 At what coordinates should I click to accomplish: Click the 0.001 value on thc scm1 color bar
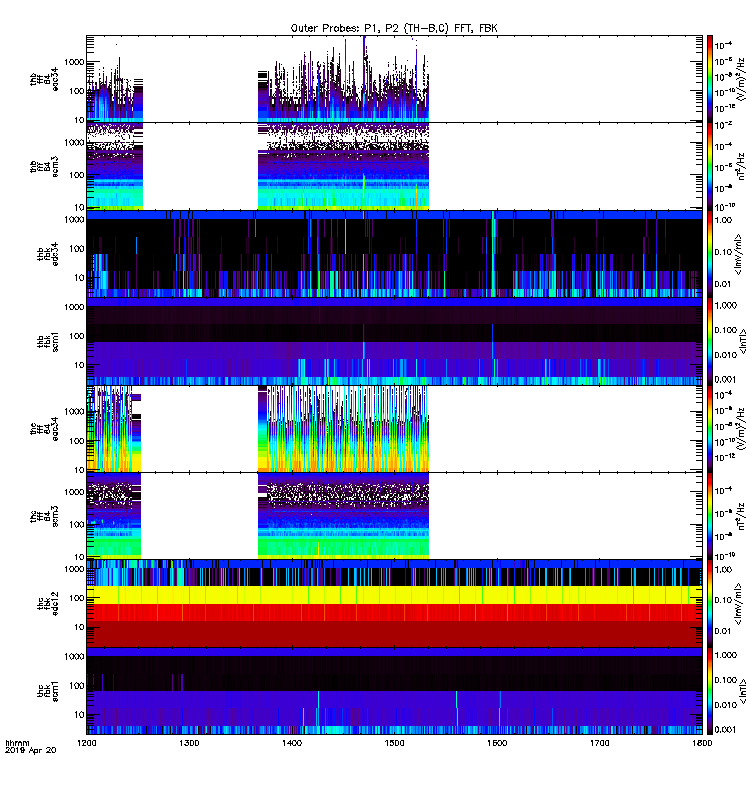coord(726,730)
